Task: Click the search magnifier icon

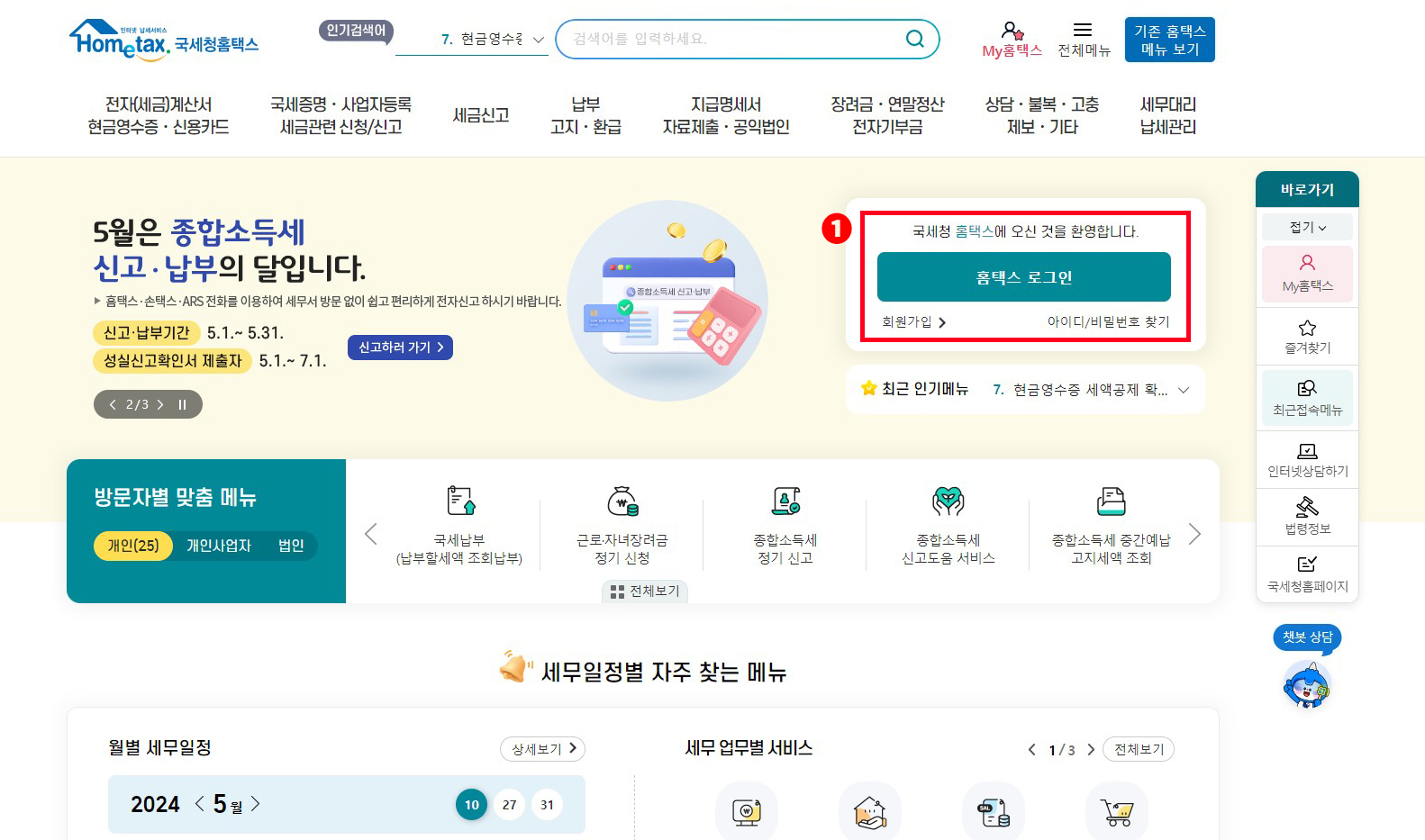Action: click(915, 39)
